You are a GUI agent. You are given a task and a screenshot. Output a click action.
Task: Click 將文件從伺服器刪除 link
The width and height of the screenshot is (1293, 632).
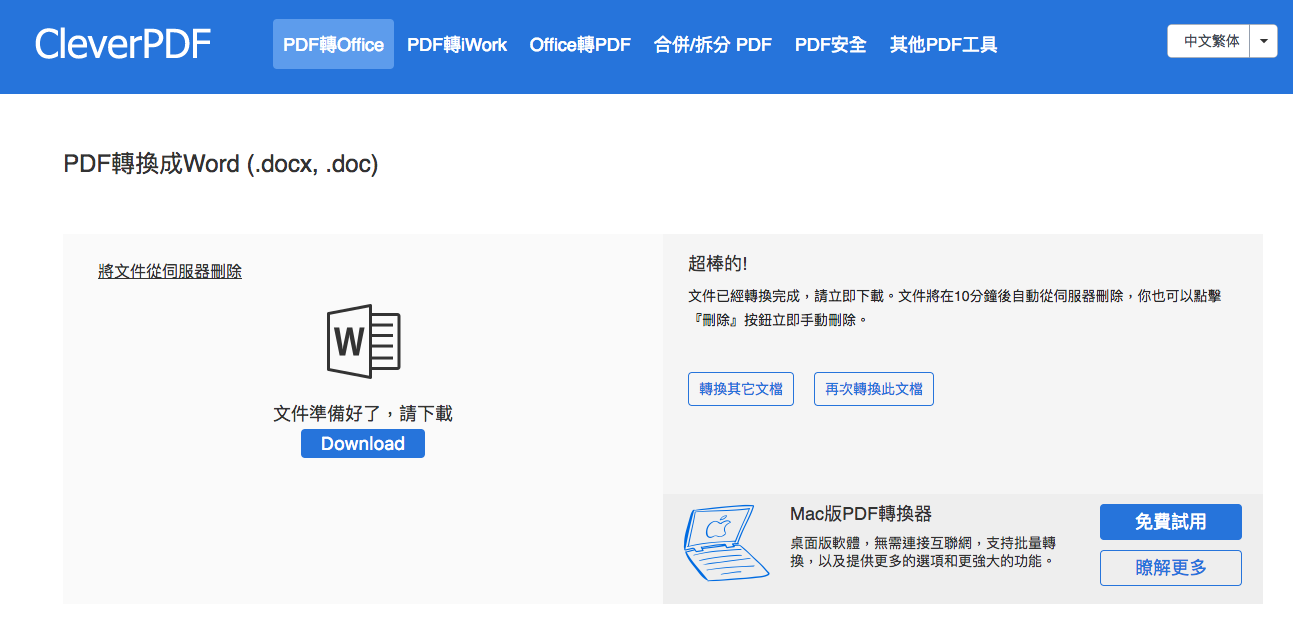pyautogui.click(x=170, y=271)
